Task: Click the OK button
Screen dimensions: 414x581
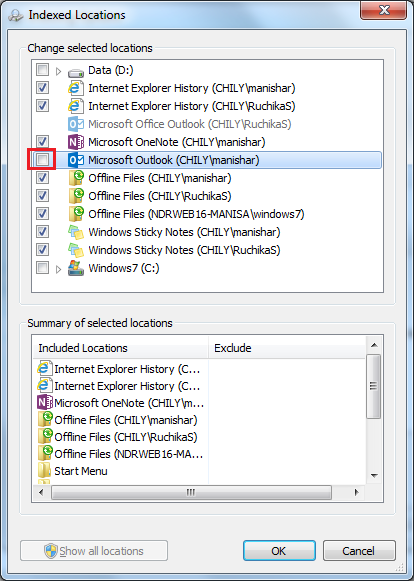Action: click(x=279, y=551)
